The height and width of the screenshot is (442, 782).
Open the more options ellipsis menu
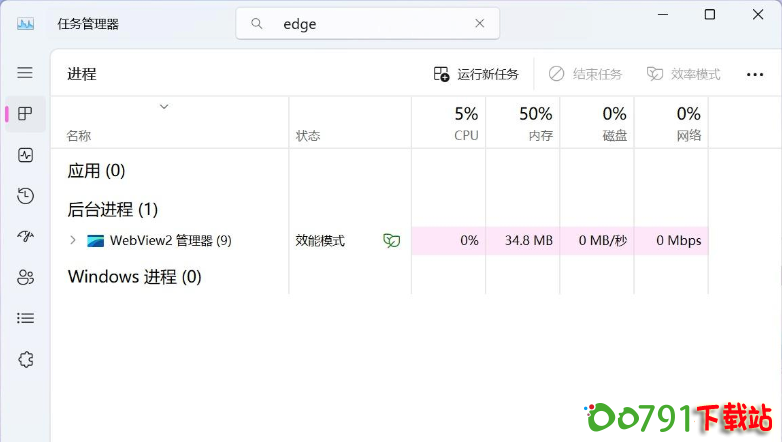pos(754,74)
